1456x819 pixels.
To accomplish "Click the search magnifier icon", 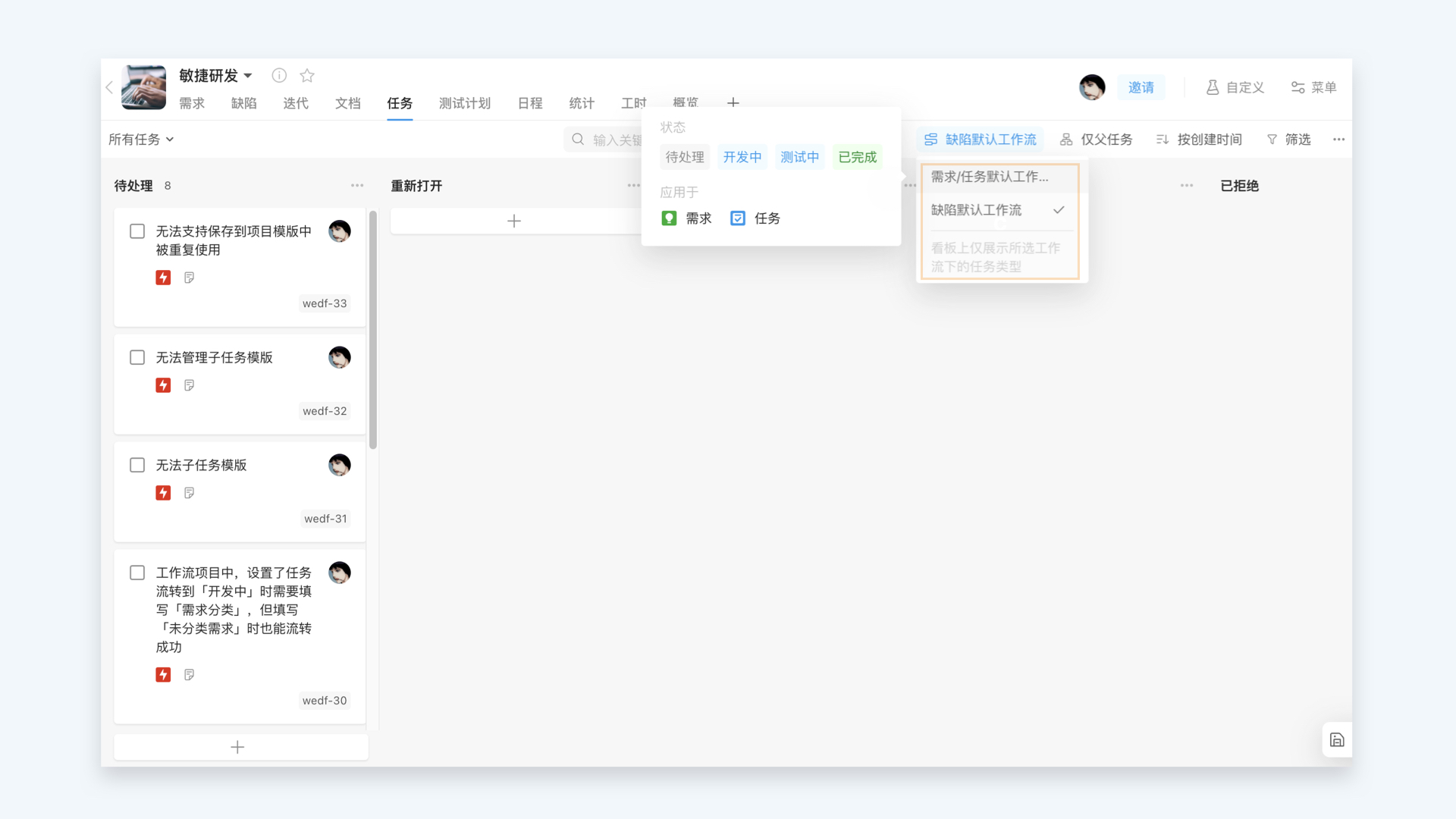I will click(577, 139).
